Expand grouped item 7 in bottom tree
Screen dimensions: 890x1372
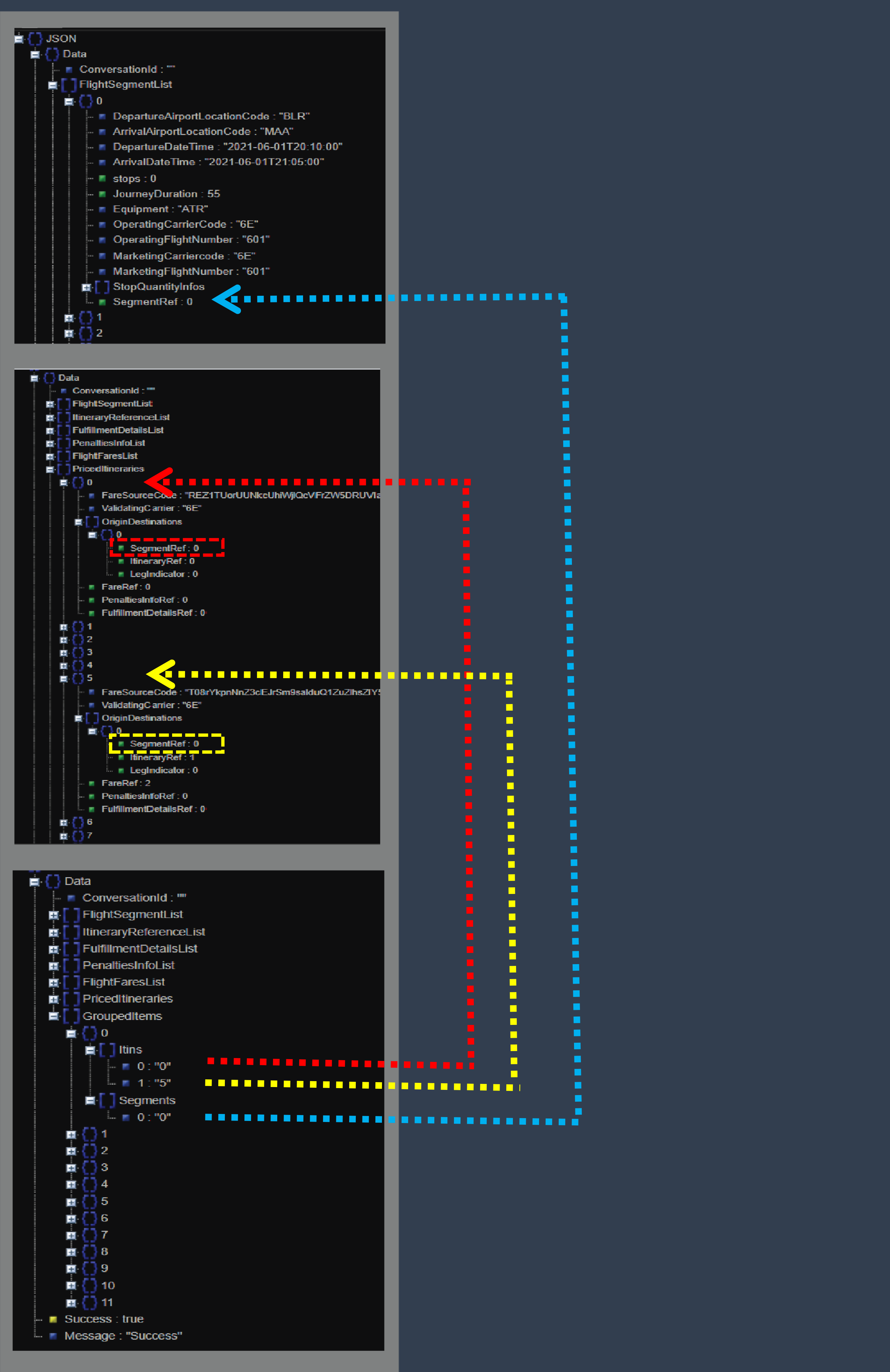(x=71, y=1235)
